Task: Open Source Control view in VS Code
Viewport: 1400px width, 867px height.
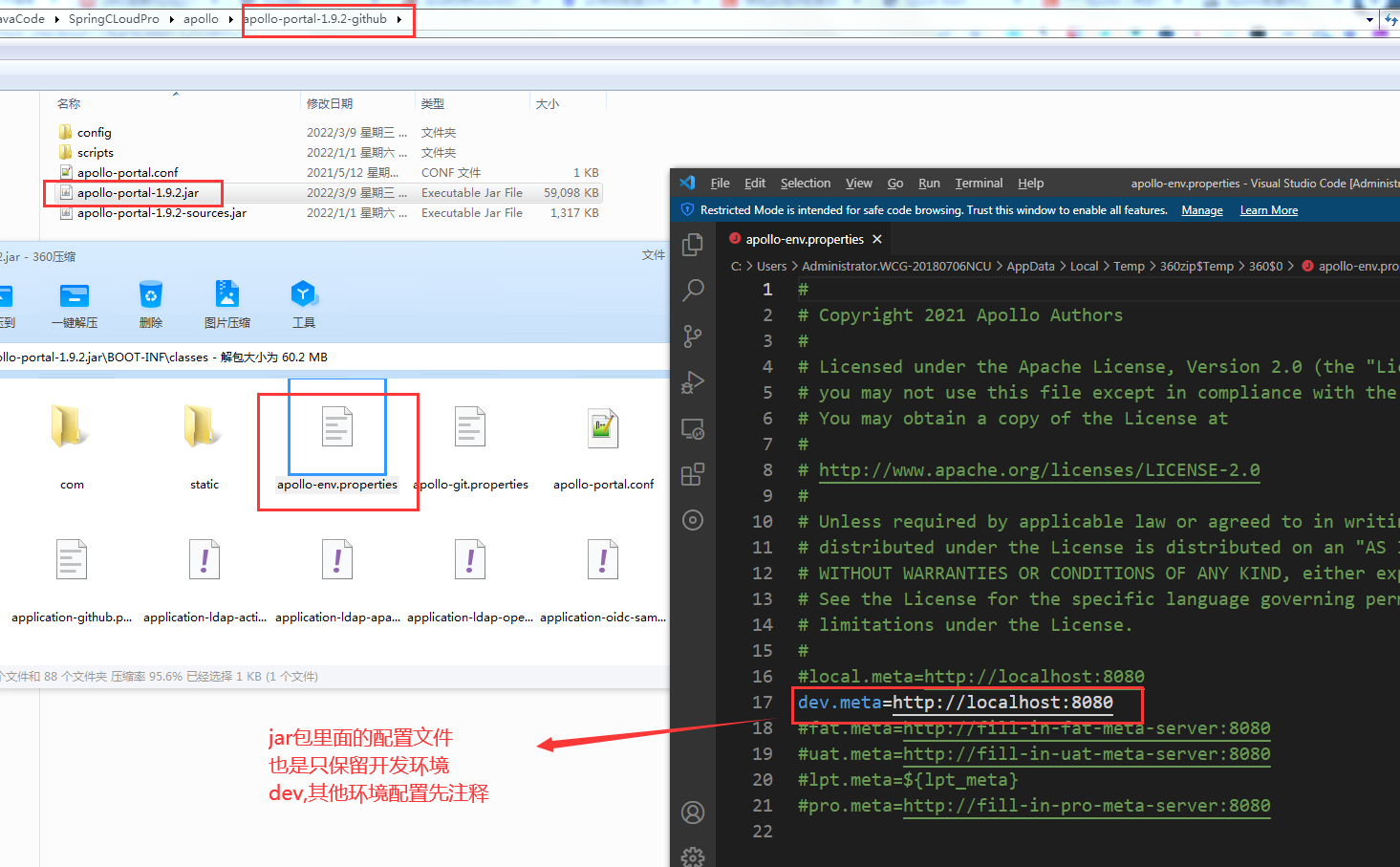Action: point(693,336)
